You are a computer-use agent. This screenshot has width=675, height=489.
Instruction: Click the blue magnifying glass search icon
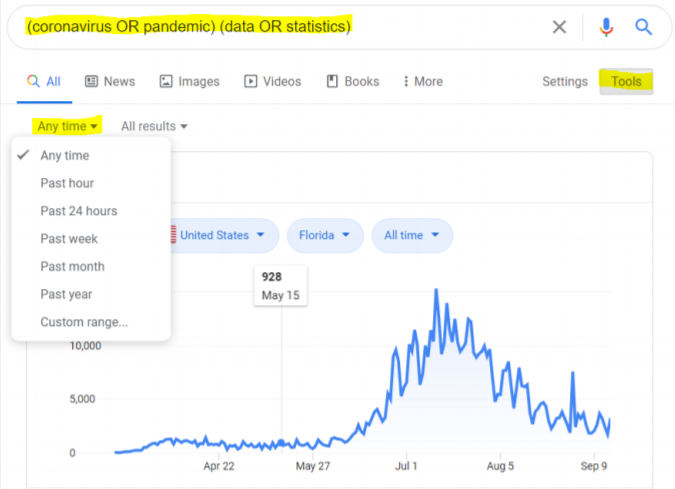click(x=643, y=27)
